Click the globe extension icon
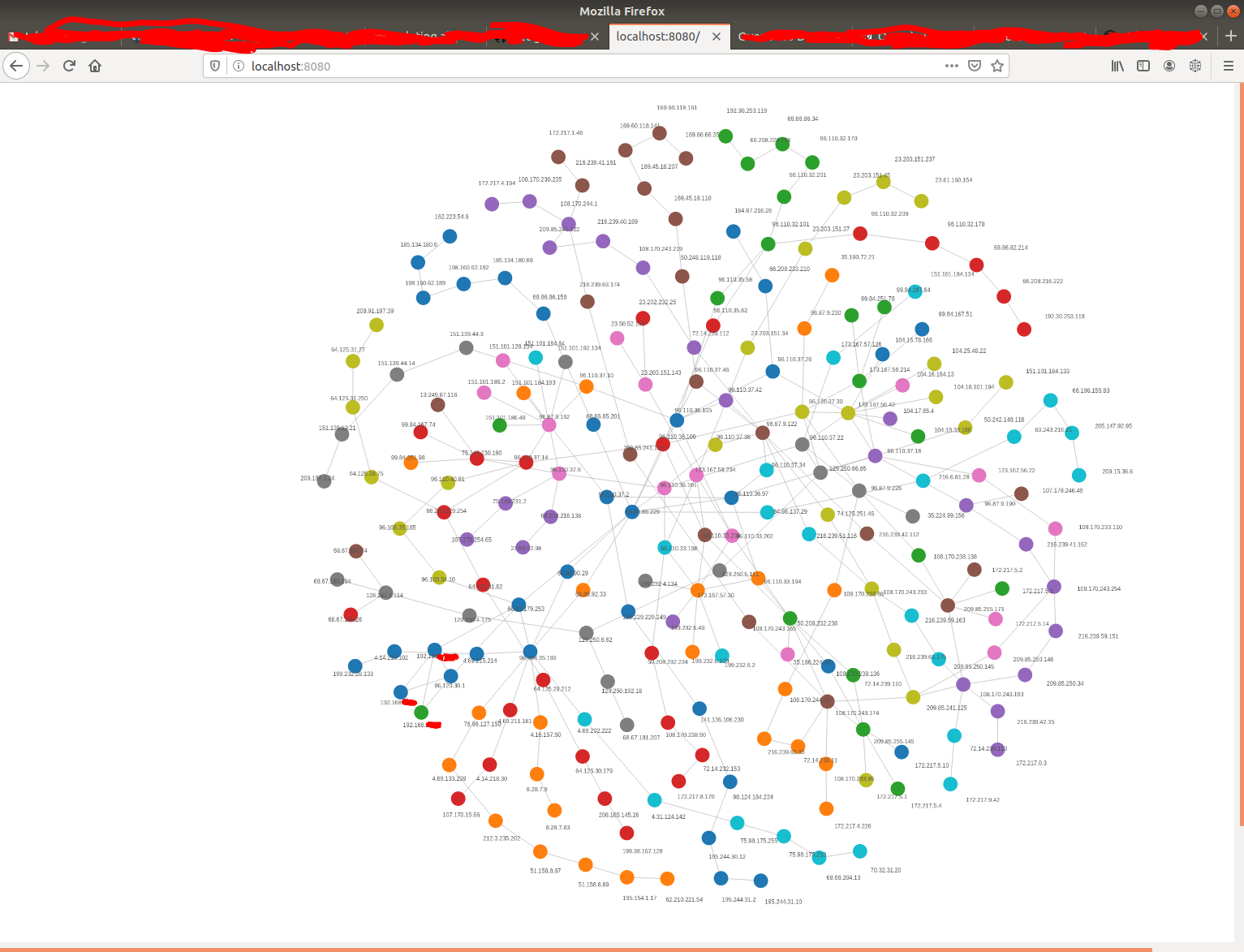 tap(1195, 66)
